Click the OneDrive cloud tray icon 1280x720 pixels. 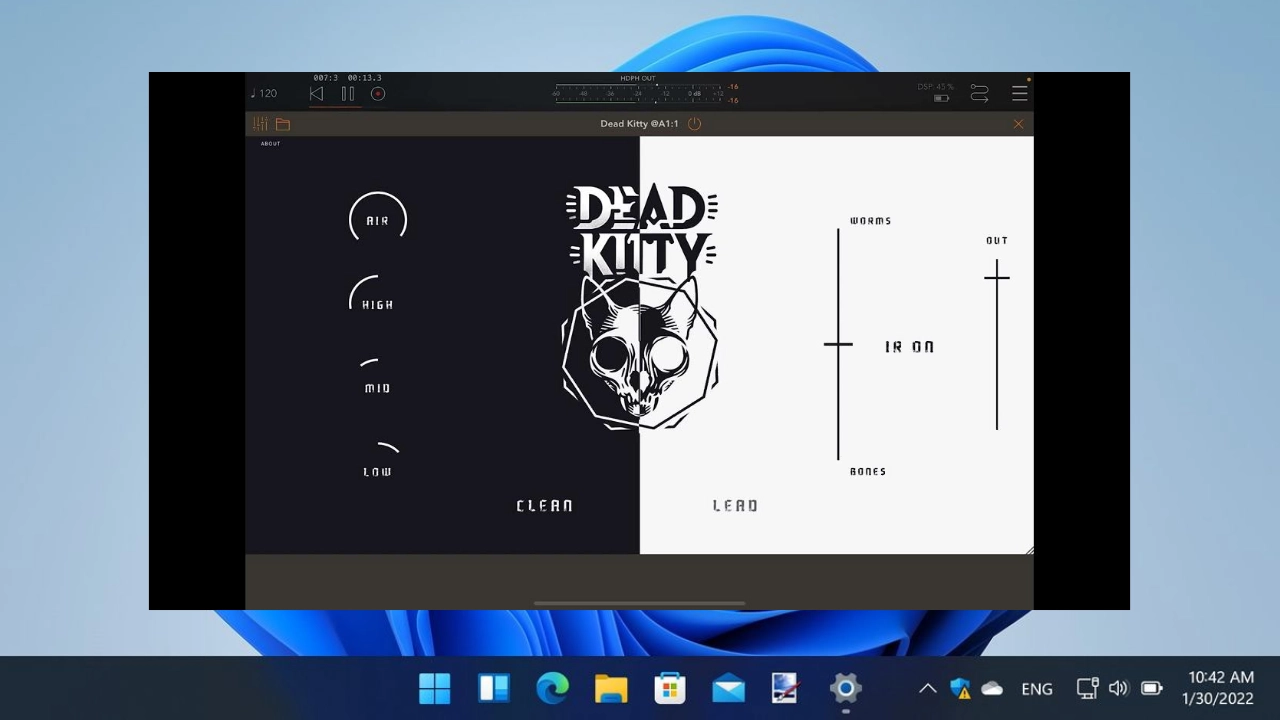992,688
